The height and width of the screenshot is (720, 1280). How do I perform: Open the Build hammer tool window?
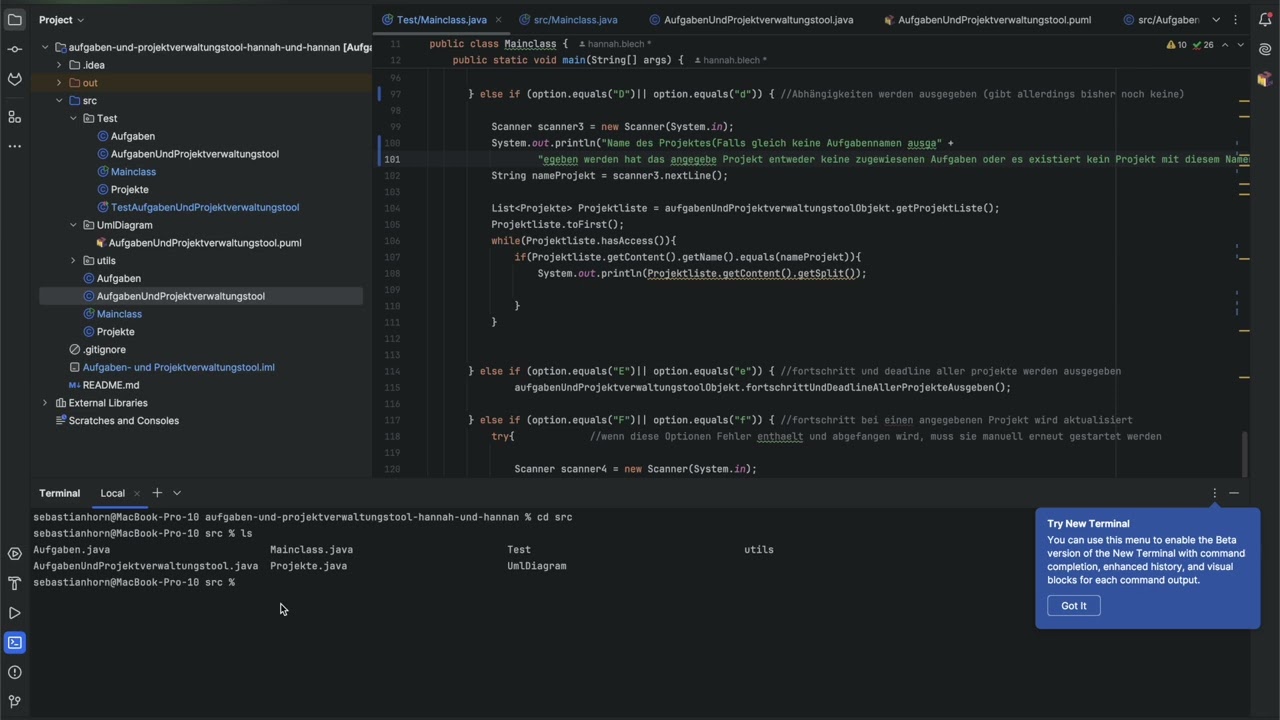coord(14,583)
